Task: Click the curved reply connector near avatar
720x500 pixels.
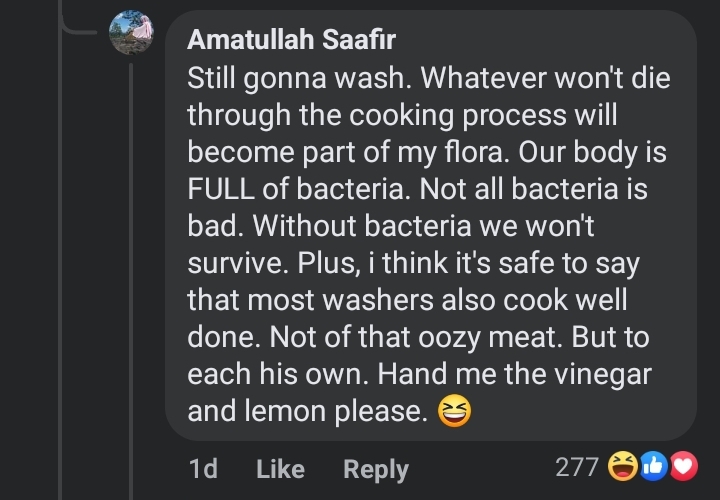Action: (79, 27)
